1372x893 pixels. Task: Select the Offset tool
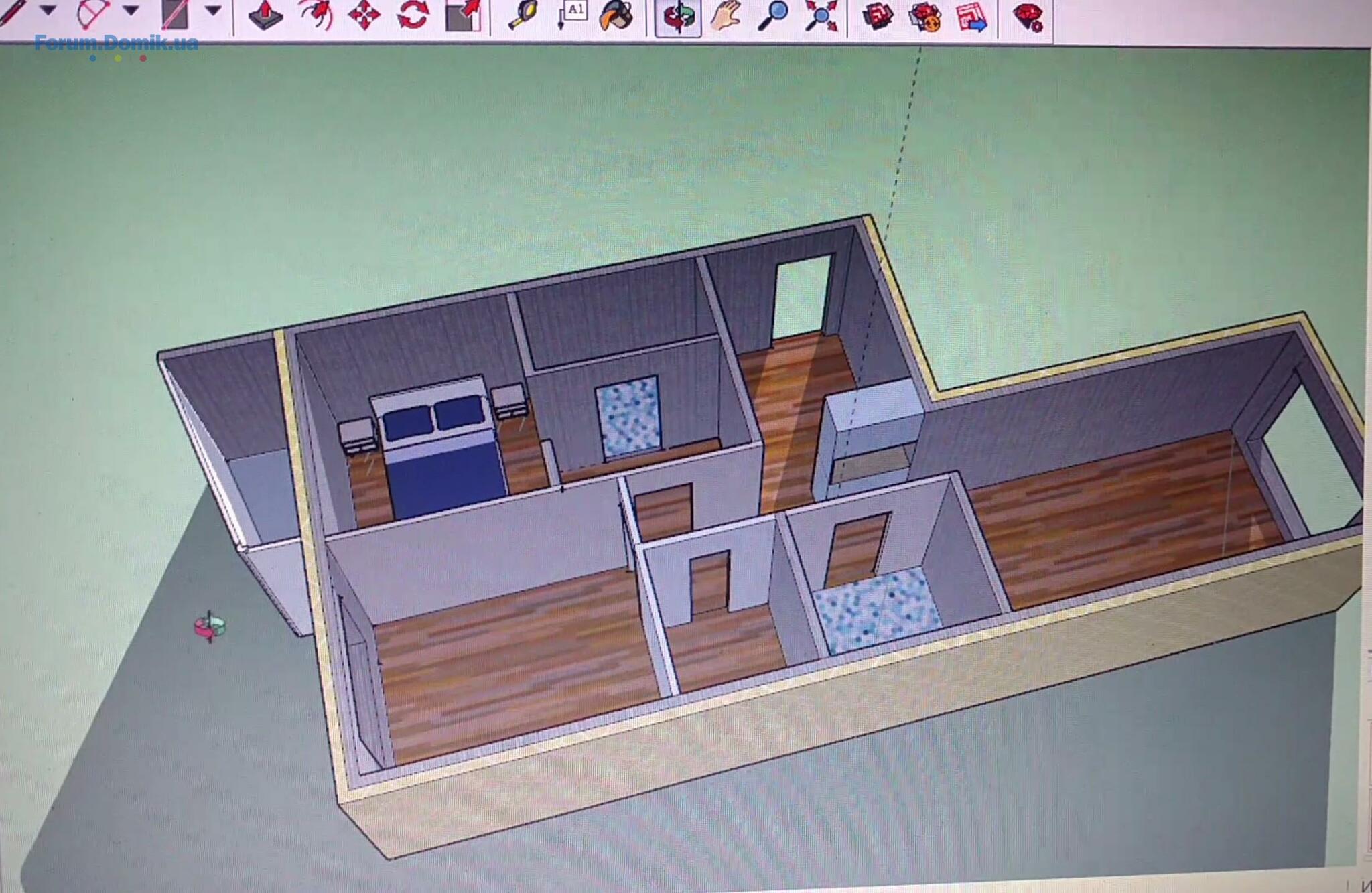pyautogui.click(x=316, y=15)
